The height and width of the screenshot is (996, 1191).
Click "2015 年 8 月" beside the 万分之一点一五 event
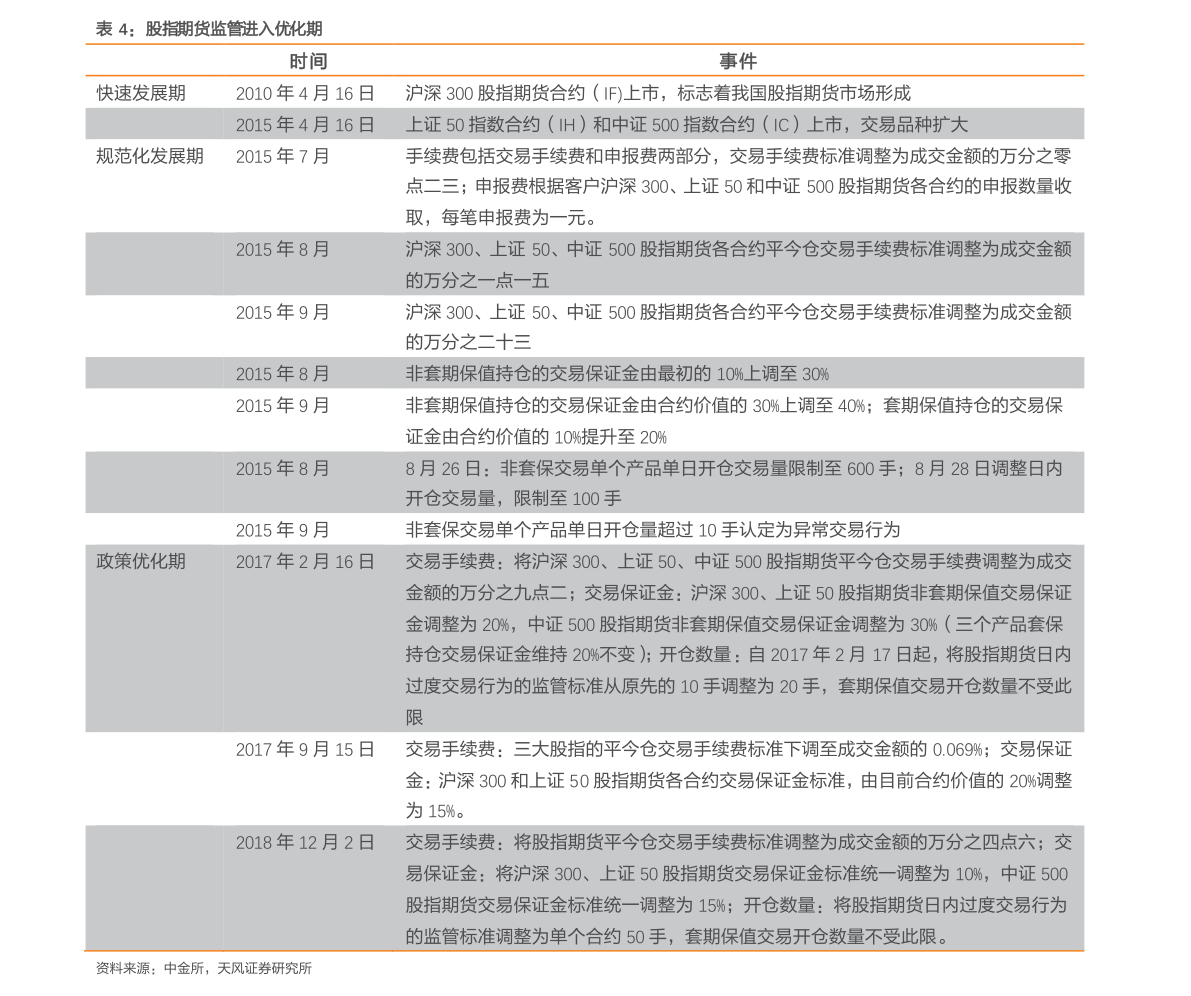(x=283, y=250)
